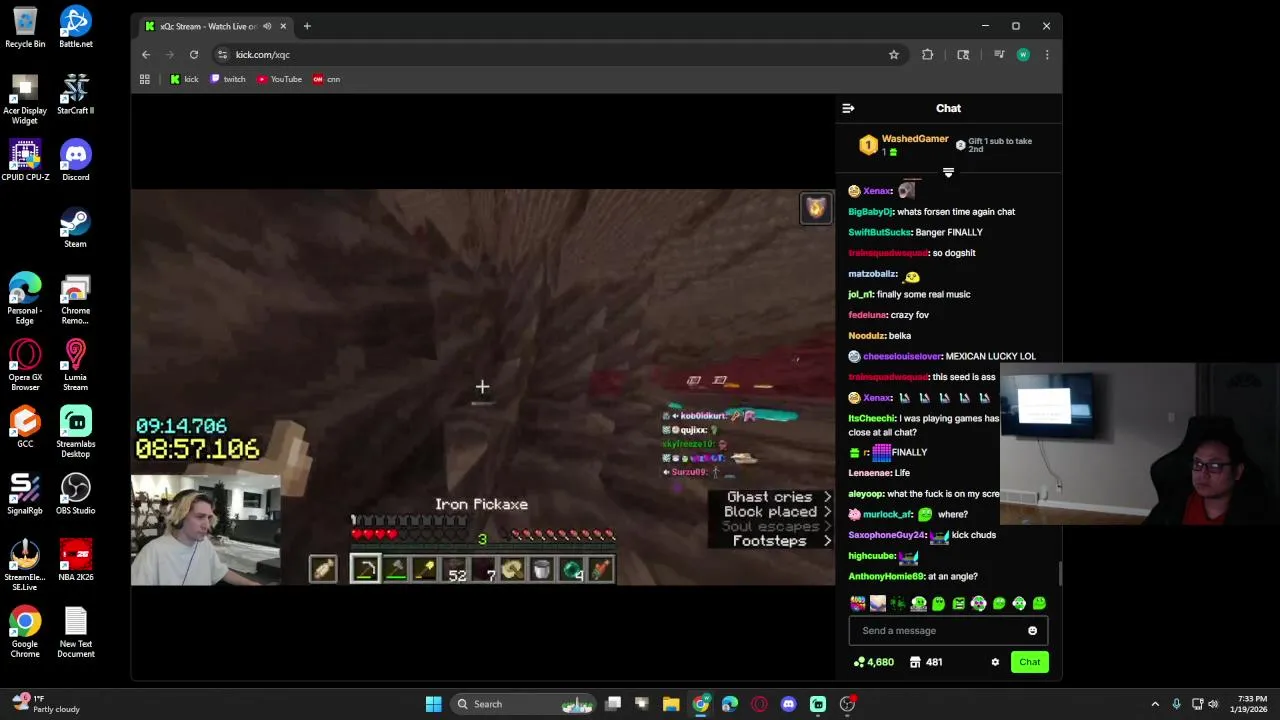Screen dimensions: 1280x720
Task: Reload the Kick page
Action: click(x=194, y=55)
